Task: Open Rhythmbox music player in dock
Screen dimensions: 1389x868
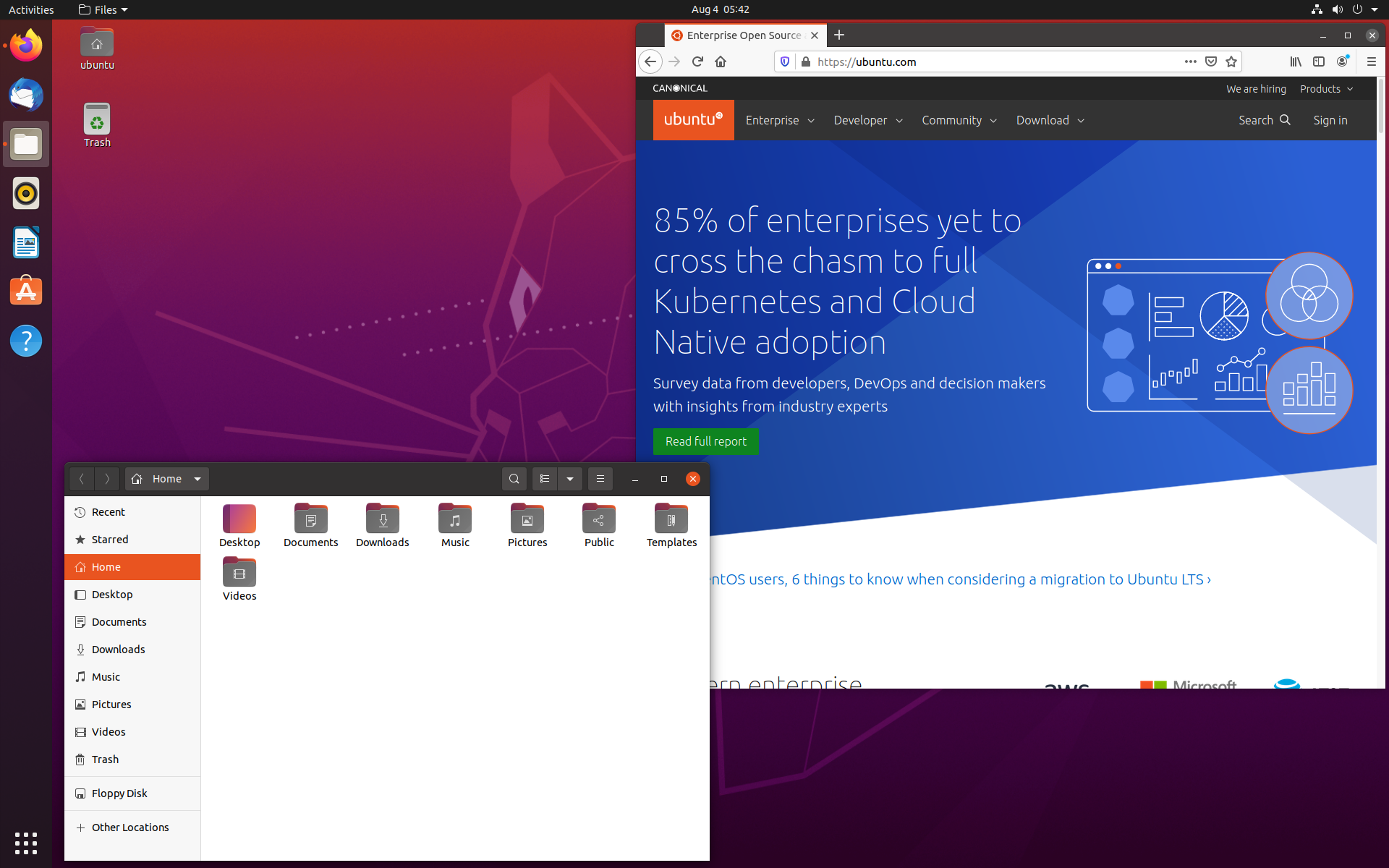Action: click(26, 193)
